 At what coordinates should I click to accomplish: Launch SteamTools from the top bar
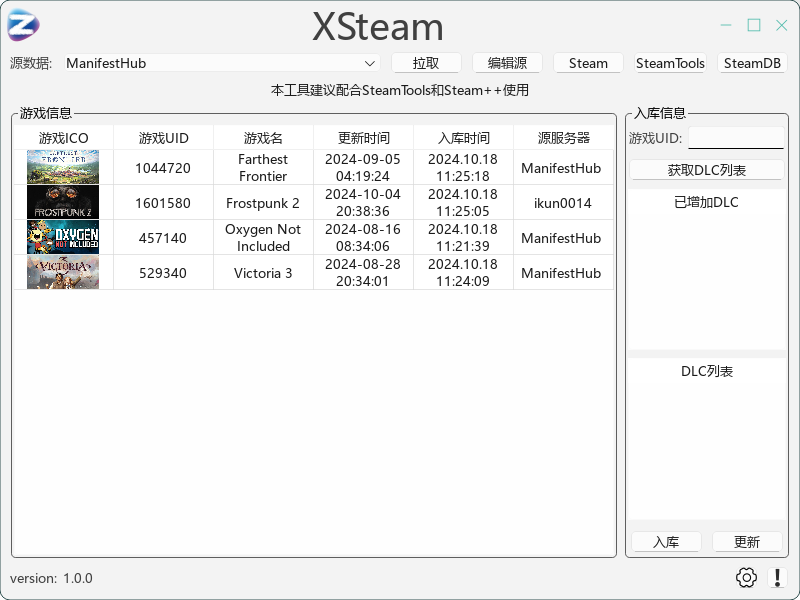[x=670, y=63]
